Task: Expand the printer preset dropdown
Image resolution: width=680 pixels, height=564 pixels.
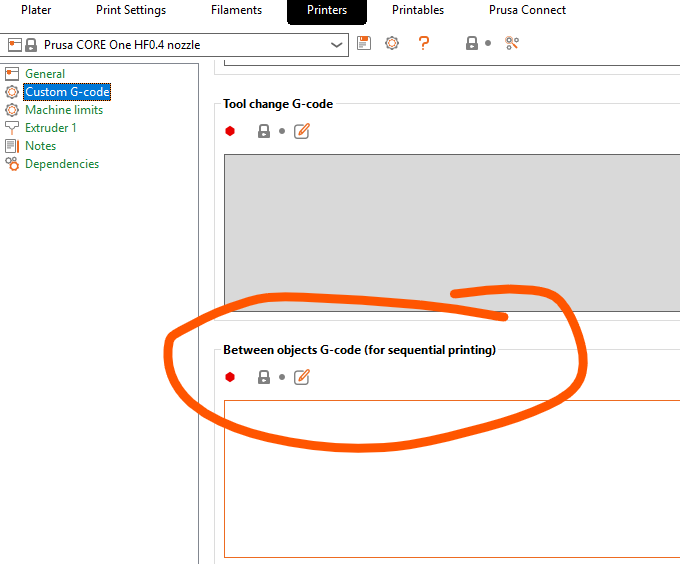Action: (336, 45)
